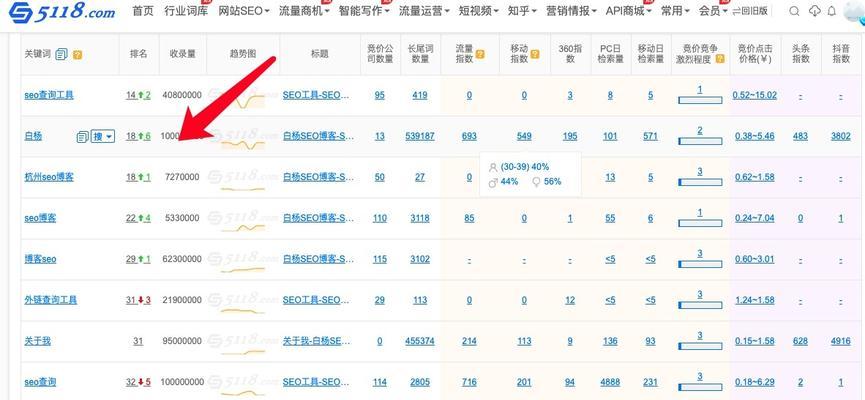The image size is (865, 400).
Task: Open the 智能写作 menu
Action: (x=365, y=12)
